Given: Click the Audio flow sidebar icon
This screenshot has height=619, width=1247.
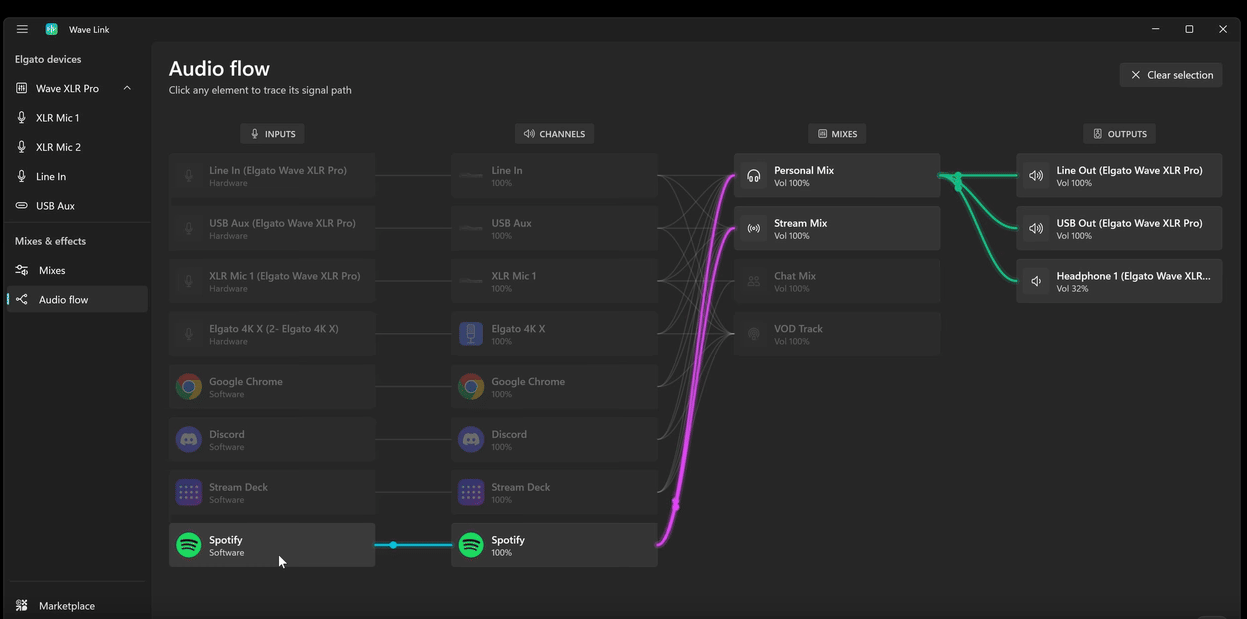Looking at the screenshot, I should click(x=22, y=299).
